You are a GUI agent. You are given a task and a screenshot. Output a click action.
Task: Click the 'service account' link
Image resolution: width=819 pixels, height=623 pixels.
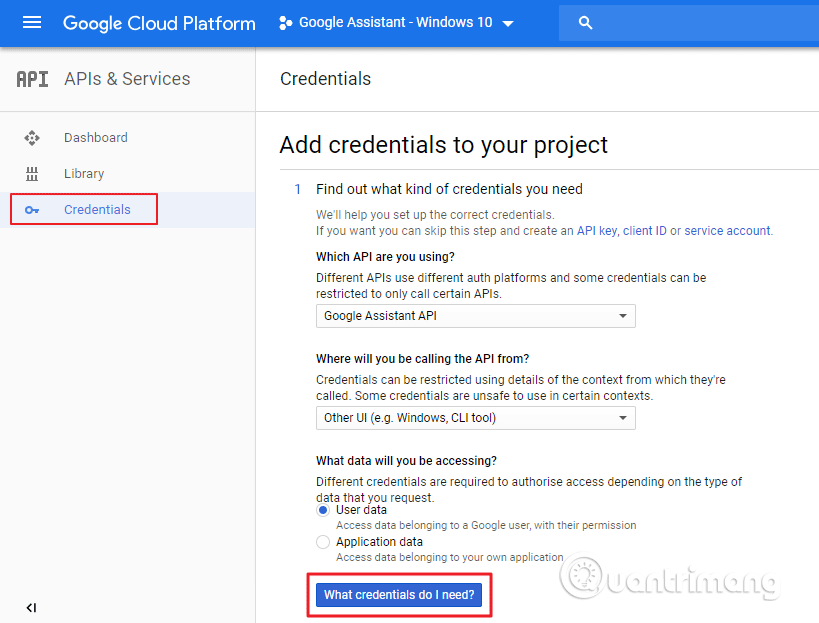point(727,230)
